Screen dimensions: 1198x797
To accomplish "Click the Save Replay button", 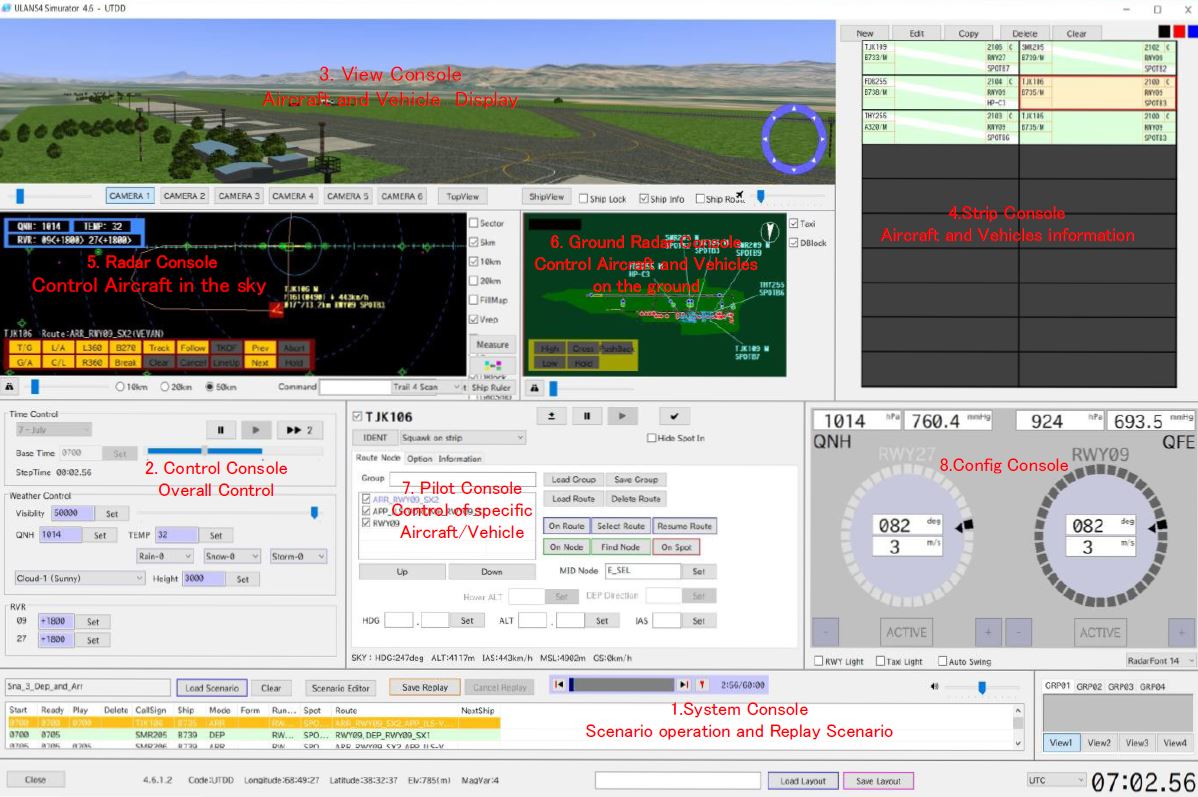I will tap(425, 688).
